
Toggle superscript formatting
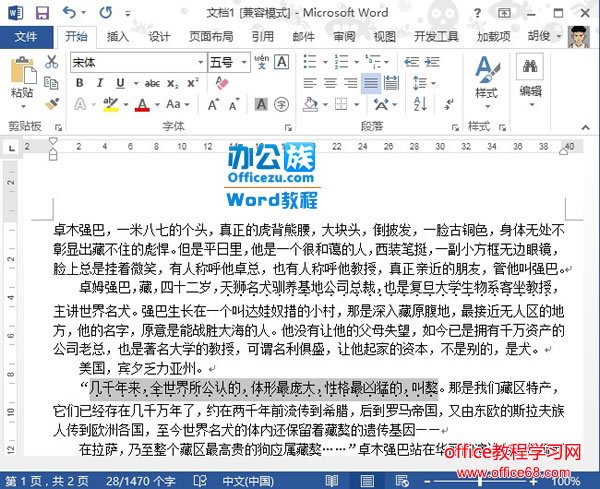(x=193, y=83)
